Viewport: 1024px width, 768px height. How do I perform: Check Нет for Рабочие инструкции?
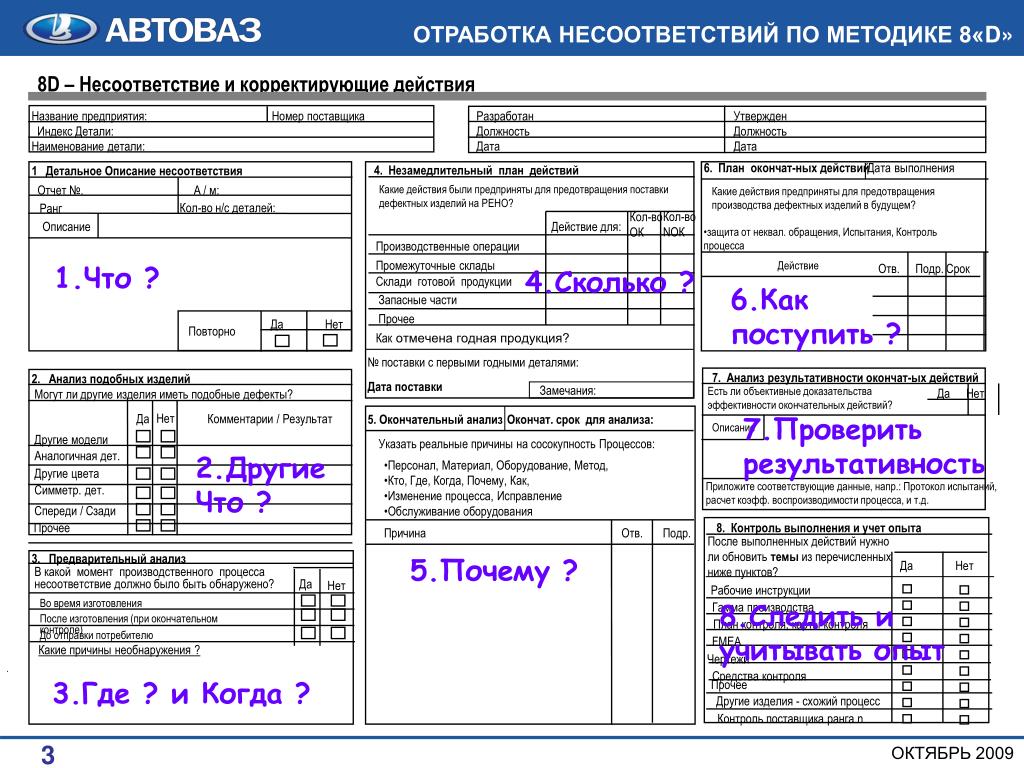[x=964, y=589]
